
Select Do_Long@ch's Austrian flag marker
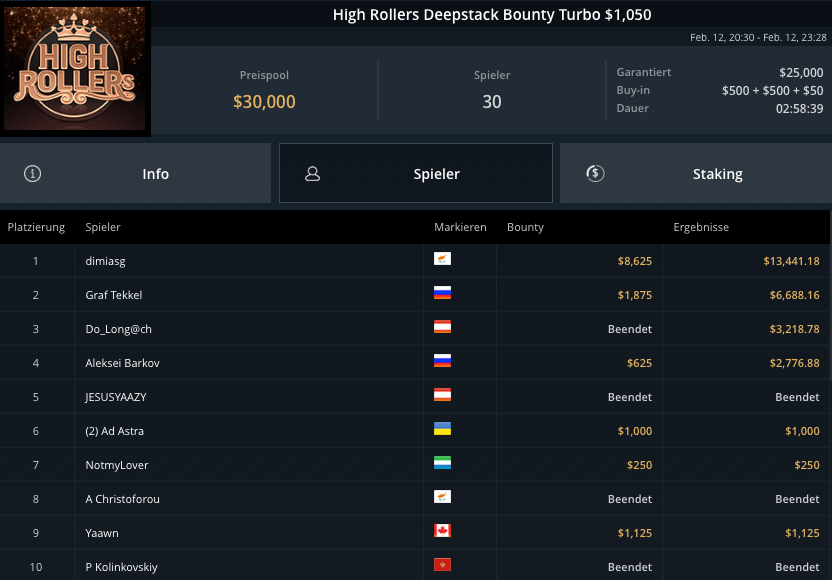point(442,328)
